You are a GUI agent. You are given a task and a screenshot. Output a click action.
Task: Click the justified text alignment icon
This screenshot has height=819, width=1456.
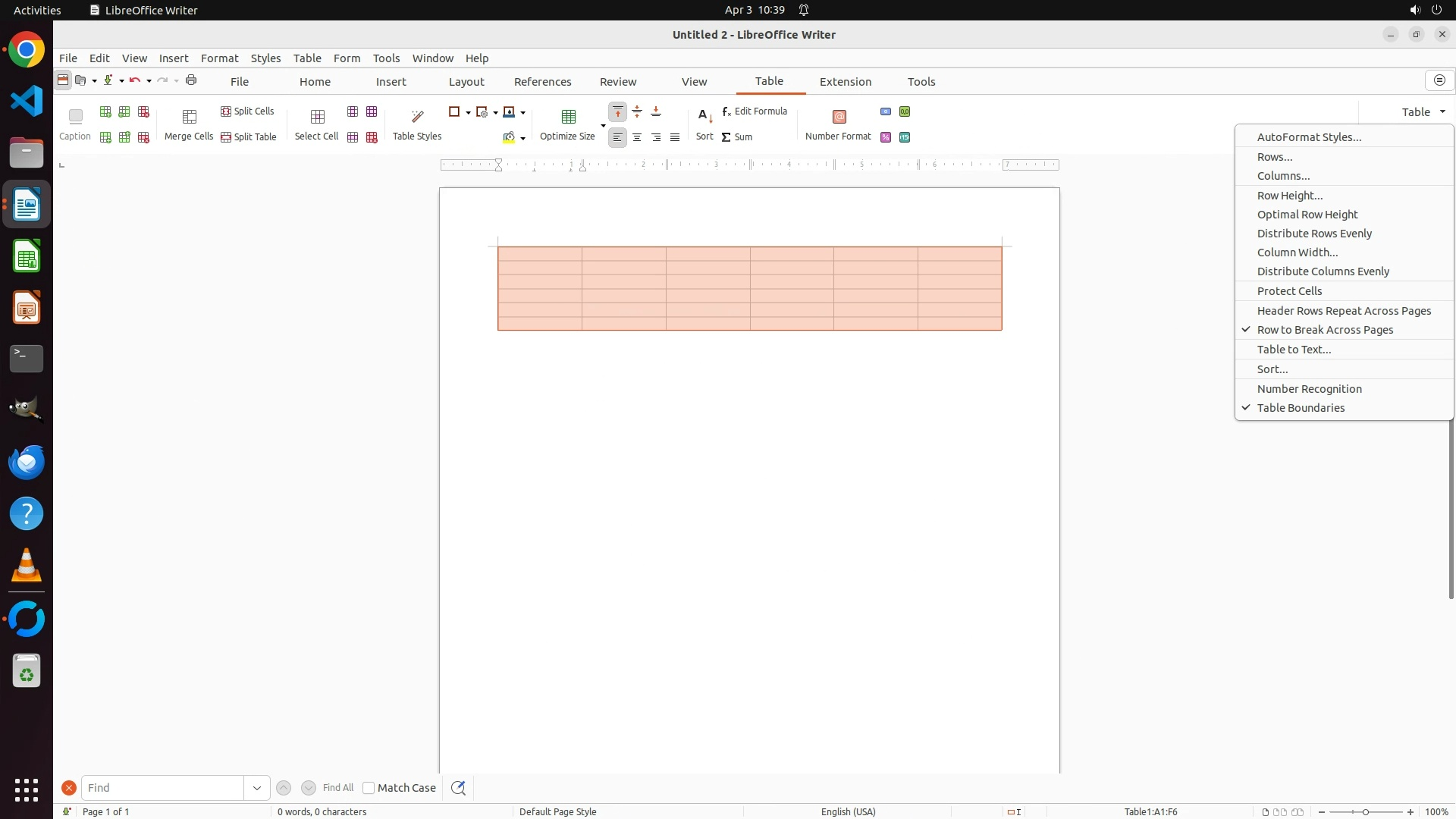[675, 137]
